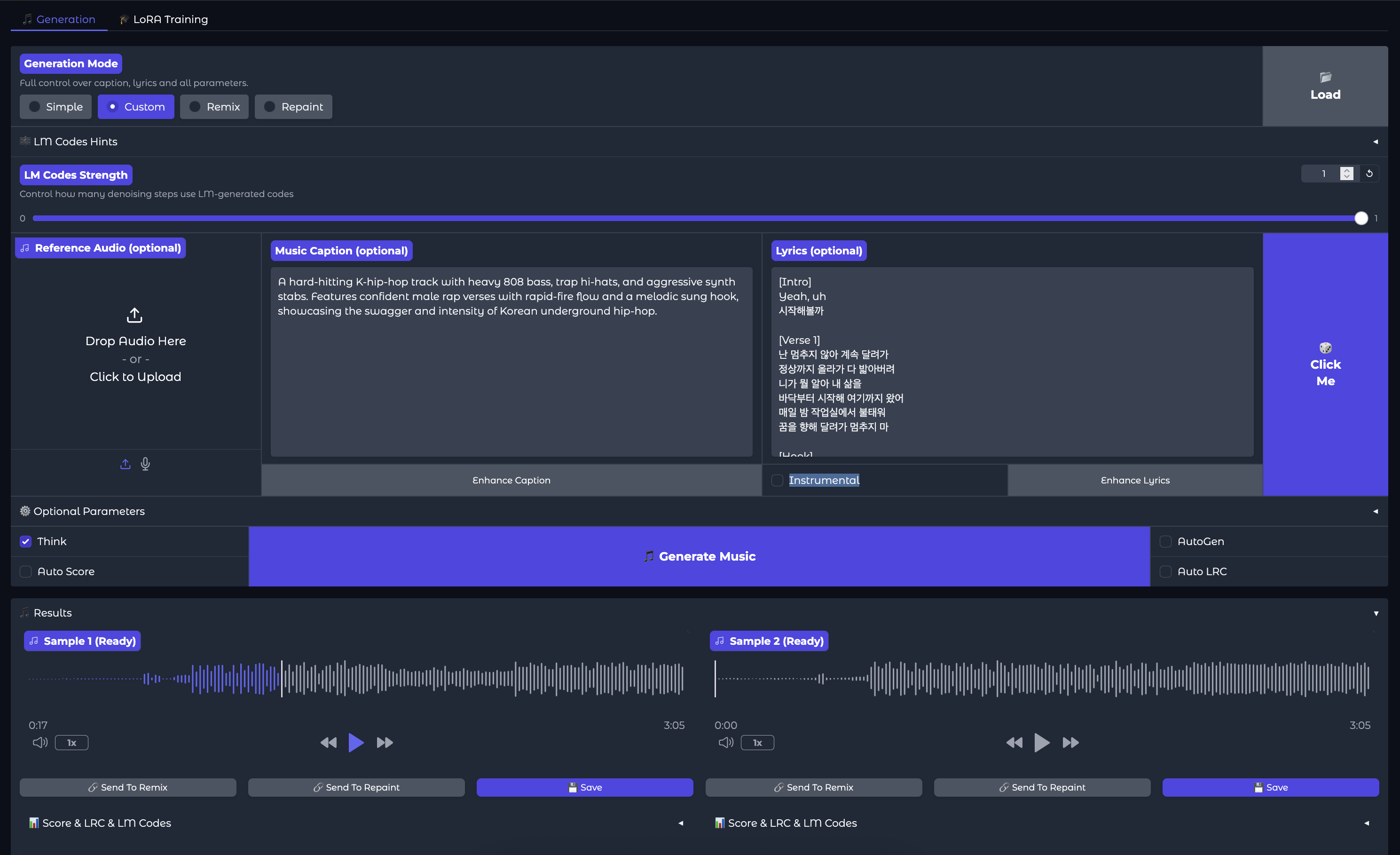The width and height of the screenshot is (1400, 855).
Task: Click the LM Codes Strength slider handle
Action: (x=1361, y=218)
